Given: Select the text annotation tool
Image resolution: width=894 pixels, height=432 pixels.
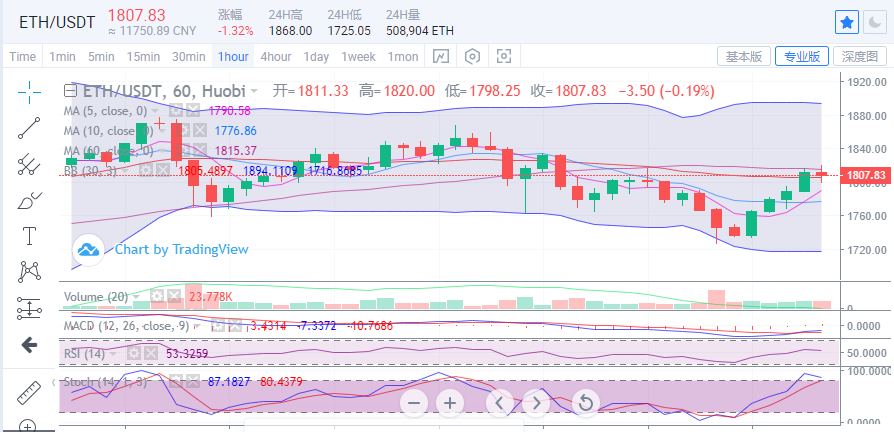Looking at the screenshot, I should 28,236.
